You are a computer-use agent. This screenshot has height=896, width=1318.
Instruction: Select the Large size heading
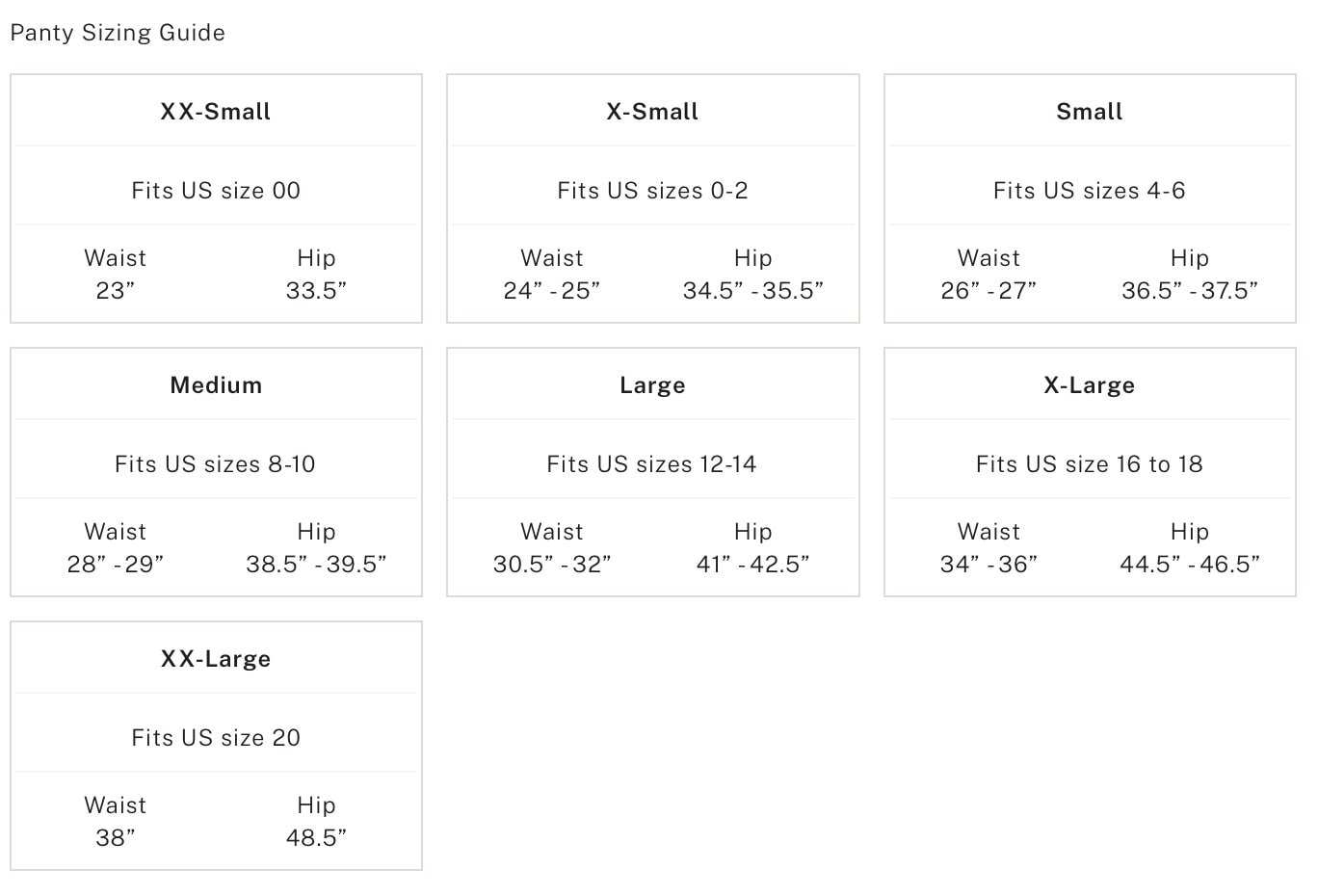pos(652,385)
